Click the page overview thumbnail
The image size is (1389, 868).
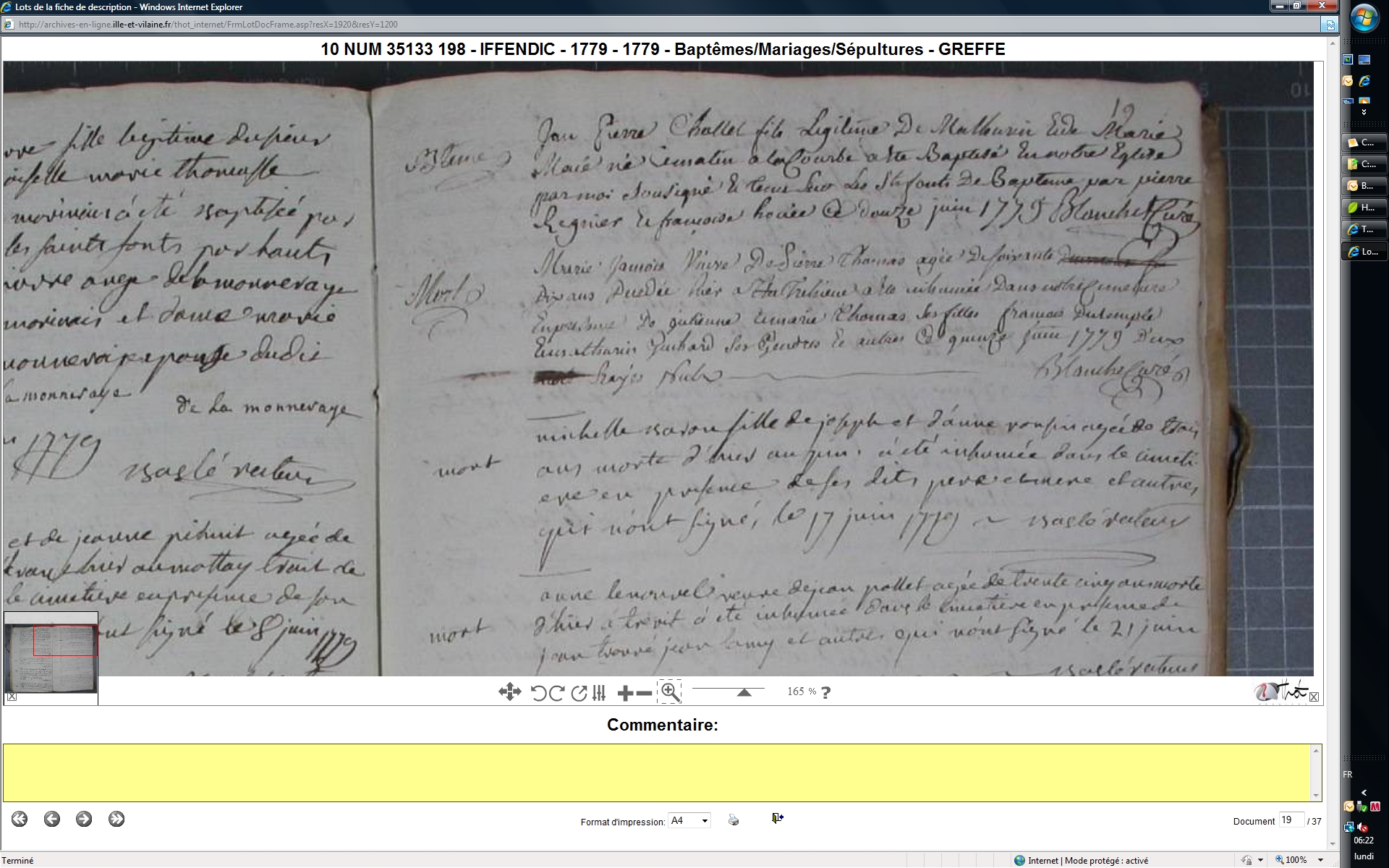coord(51,658)
